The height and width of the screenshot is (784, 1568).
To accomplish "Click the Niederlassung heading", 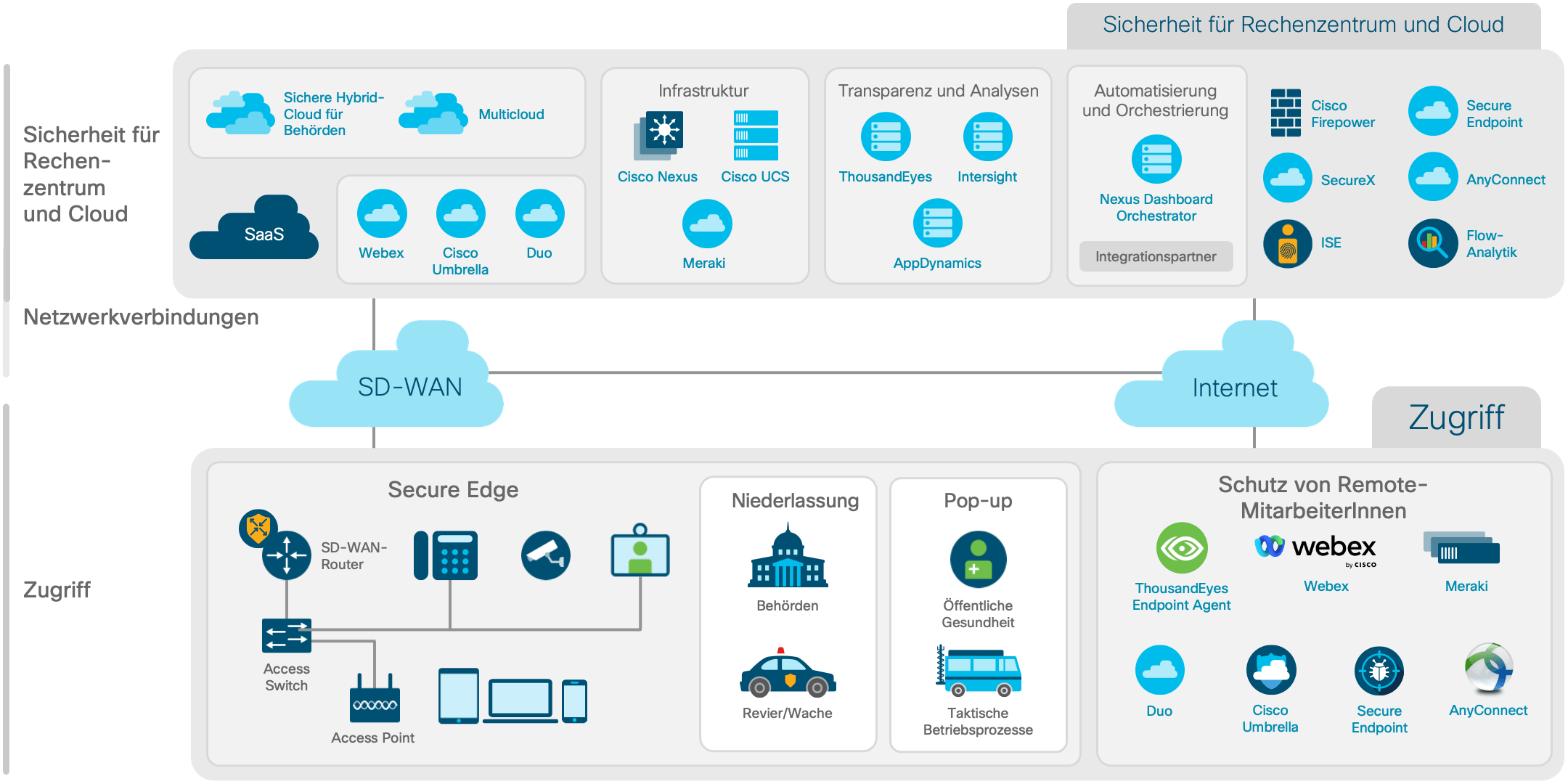I will tap(796, 500).
